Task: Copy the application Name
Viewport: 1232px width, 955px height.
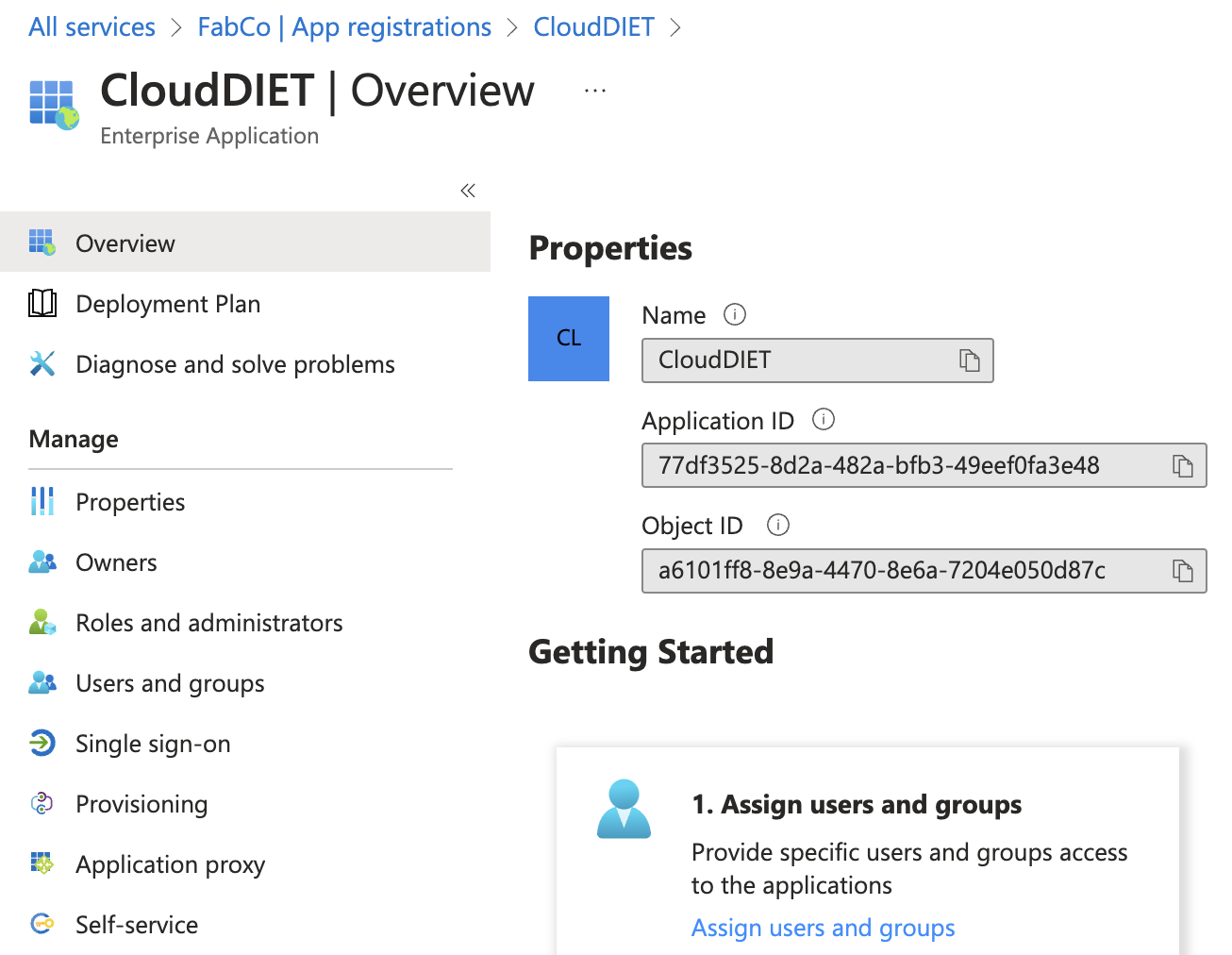Action: point(971,360)
